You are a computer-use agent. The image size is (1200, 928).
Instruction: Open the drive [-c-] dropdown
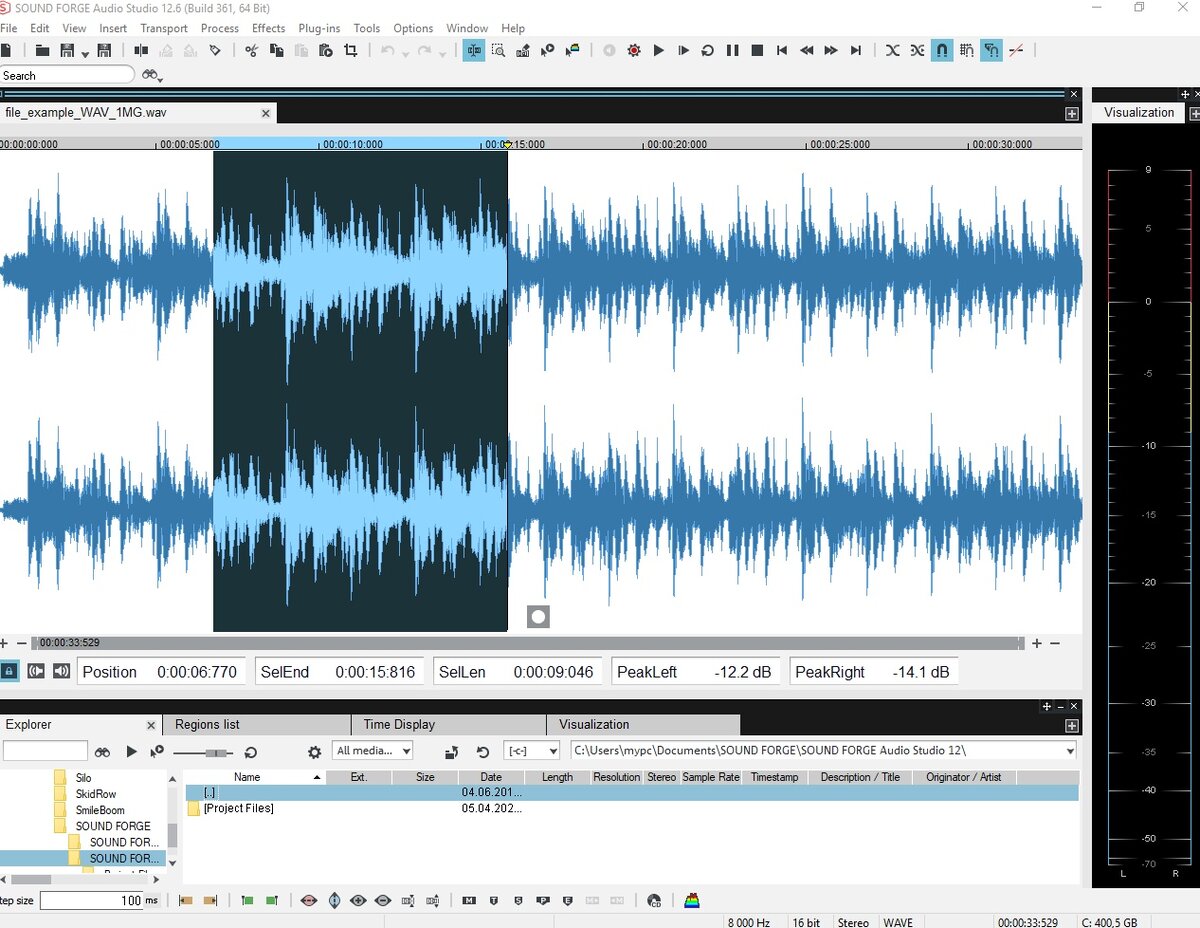[533, 751]
